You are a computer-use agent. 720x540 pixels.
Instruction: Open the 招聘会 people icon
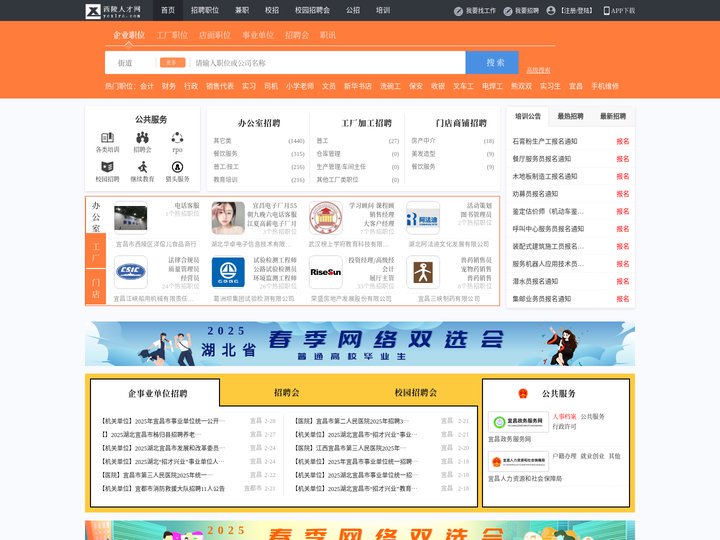[x=142, y=137]
